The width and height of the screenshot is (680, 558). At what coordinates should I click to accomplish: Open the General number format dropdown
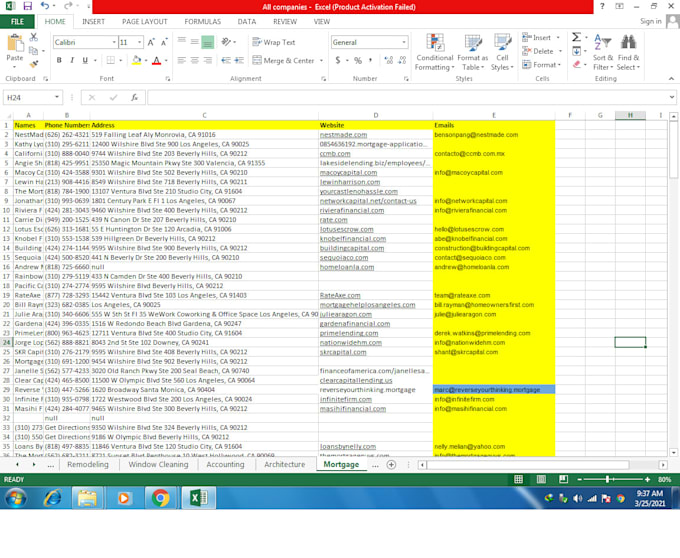(404, 42)
